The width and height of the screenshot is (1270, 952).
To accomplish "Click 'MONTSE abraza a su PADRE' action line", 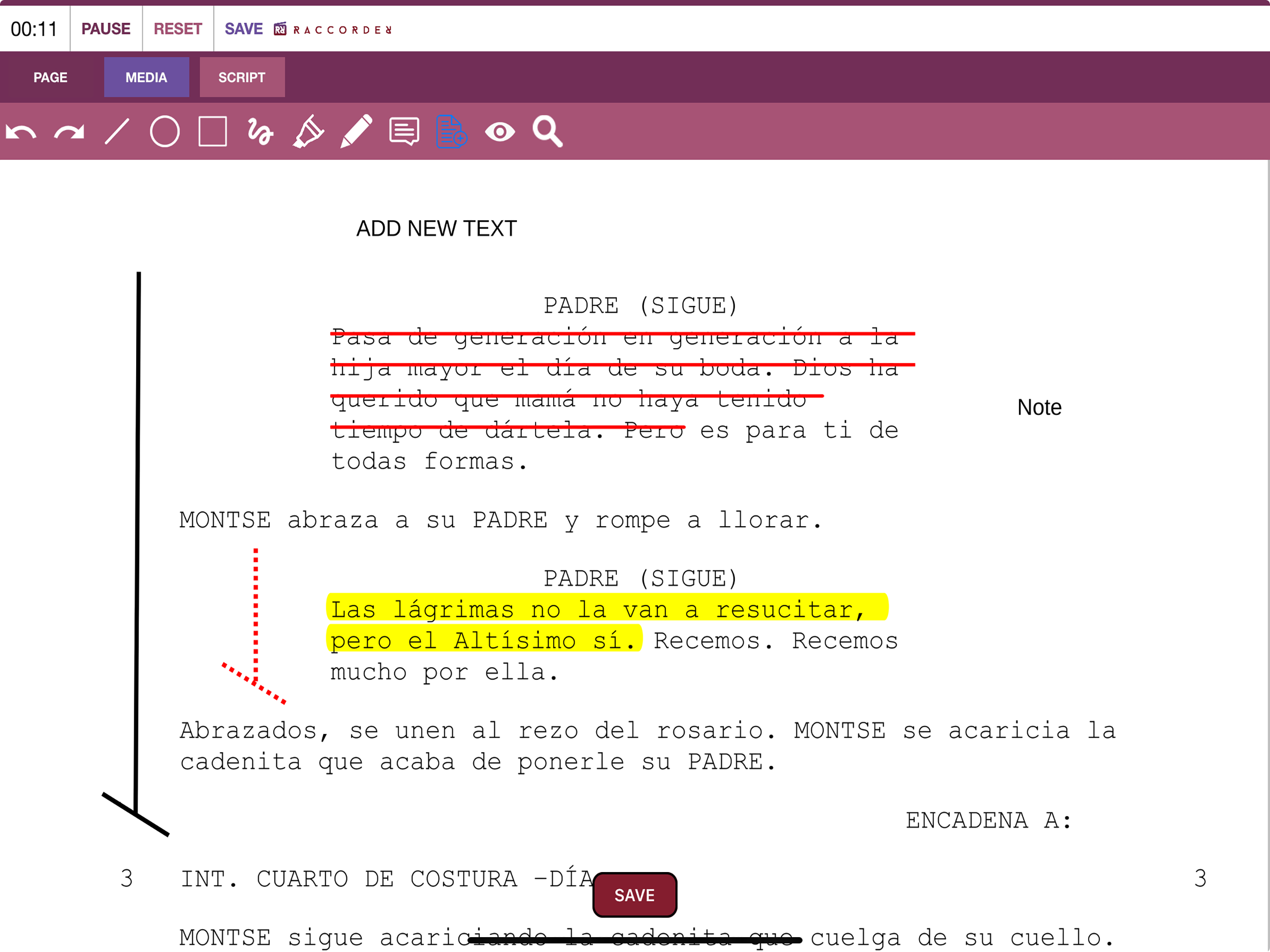I will [x=500, y=520].
